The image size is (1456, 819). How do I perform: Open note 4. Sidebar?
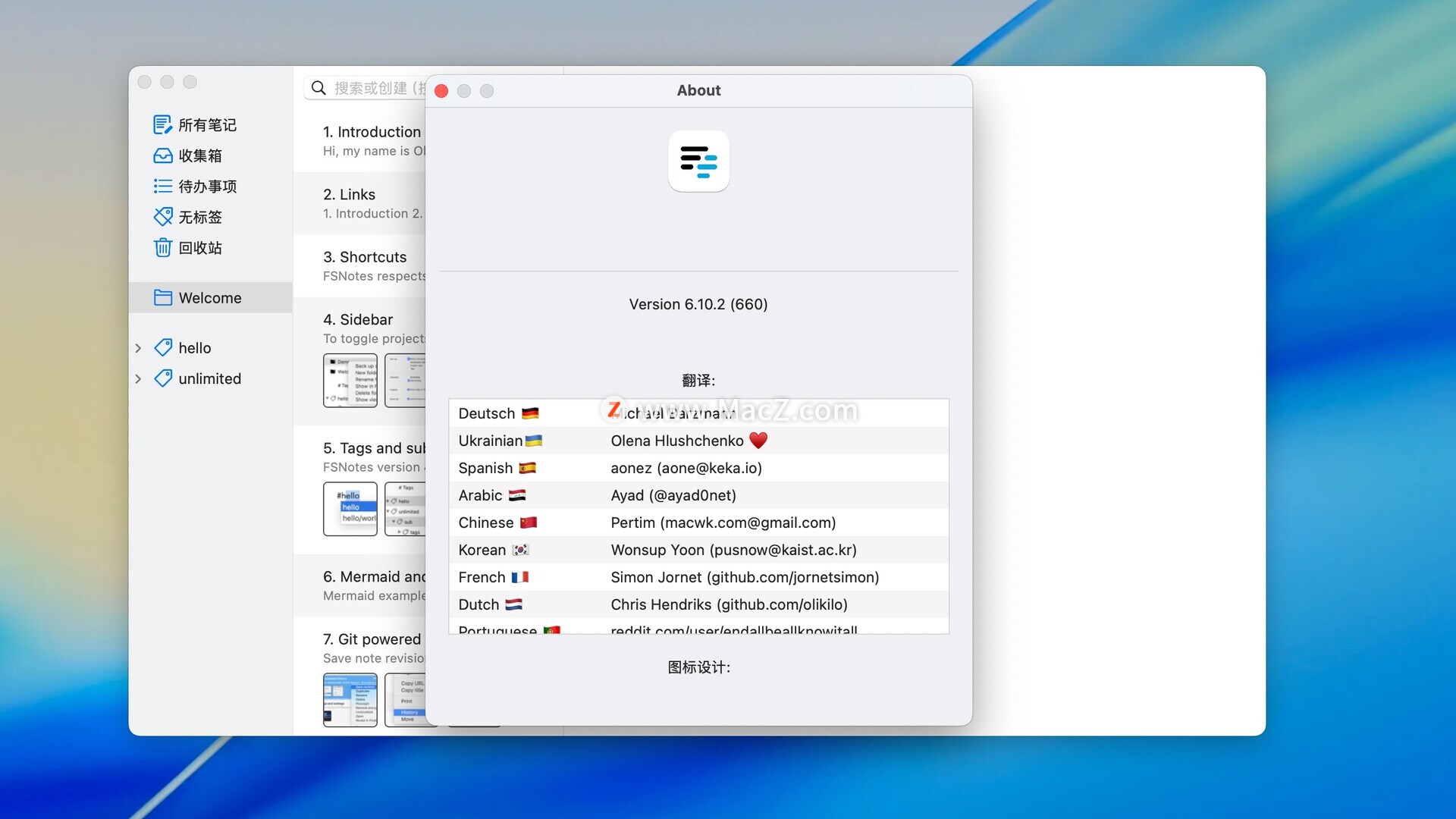click(x=359, y=361)
